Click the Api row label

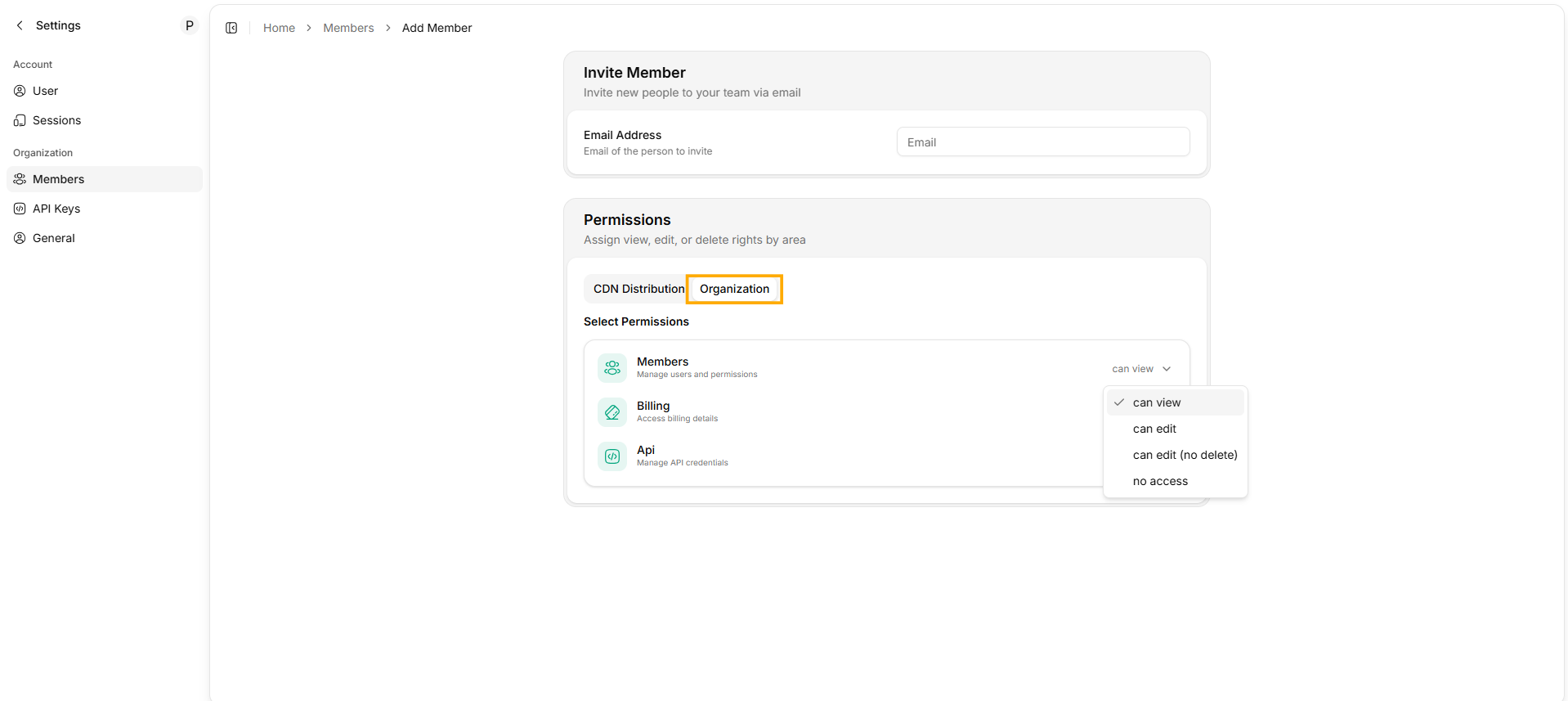pos(646,450)
